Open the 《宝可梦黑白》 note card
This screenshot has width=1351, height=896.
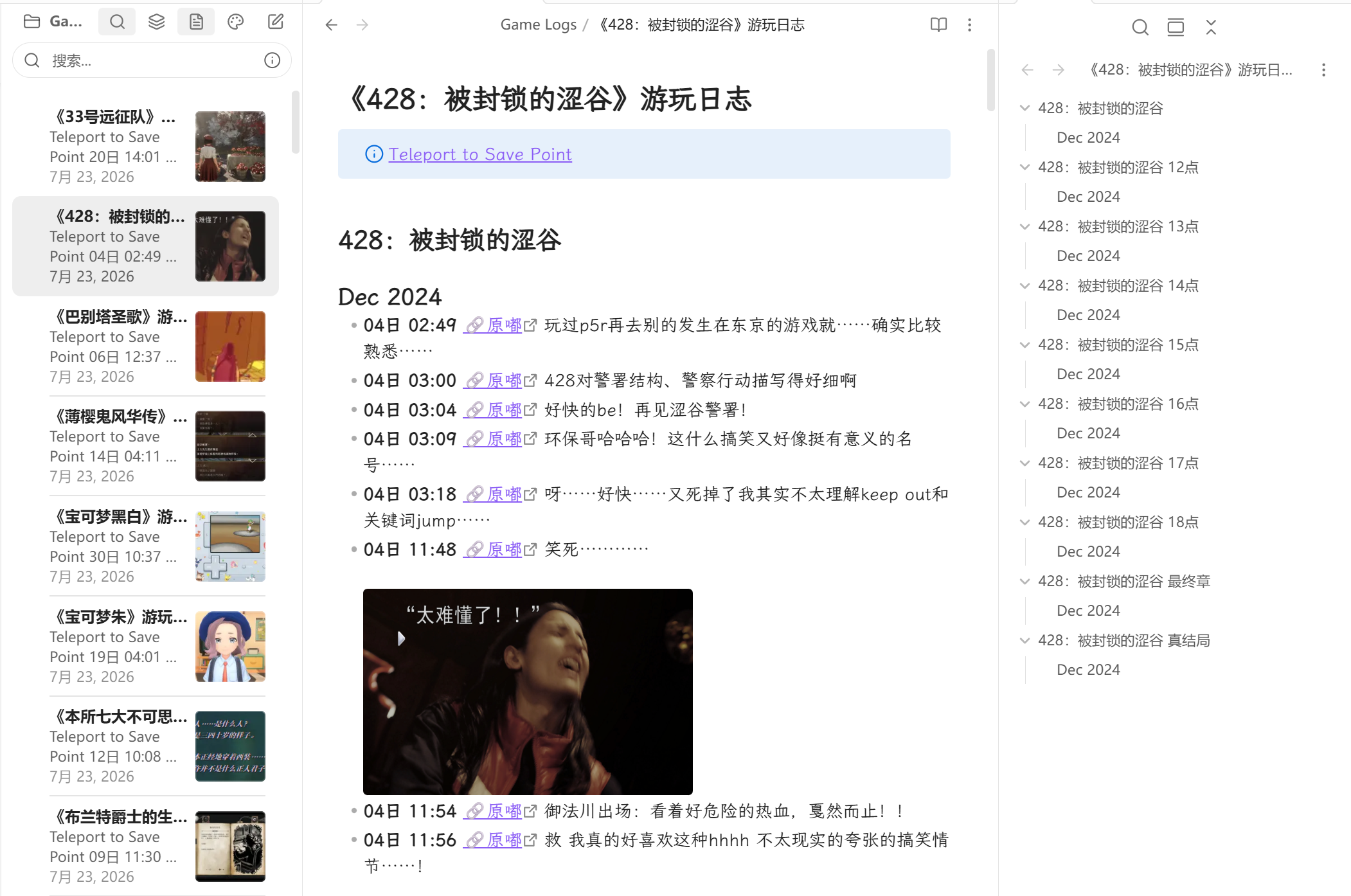[x=145, y=546]
